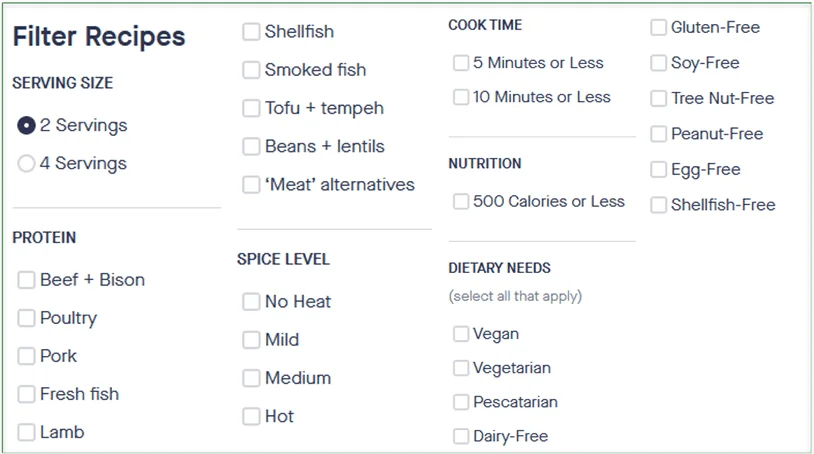Enable the Poultry checkbox
Screen dimensions: 814x454
[26, 318]
